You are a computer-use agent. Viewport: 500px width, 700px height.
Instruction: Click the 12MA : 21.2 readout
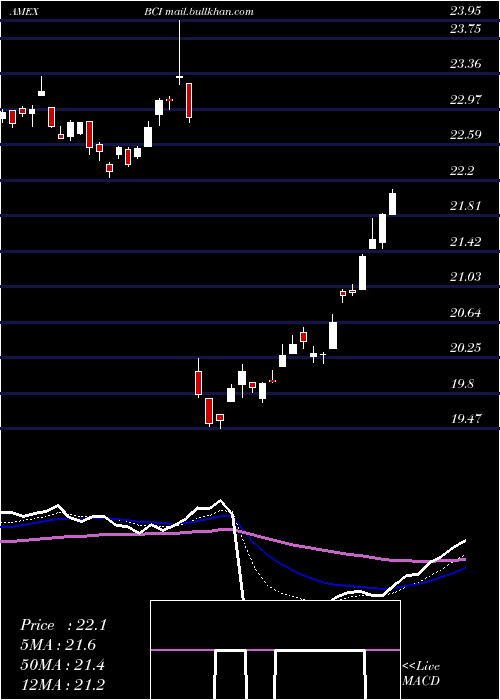pos(63,684)
